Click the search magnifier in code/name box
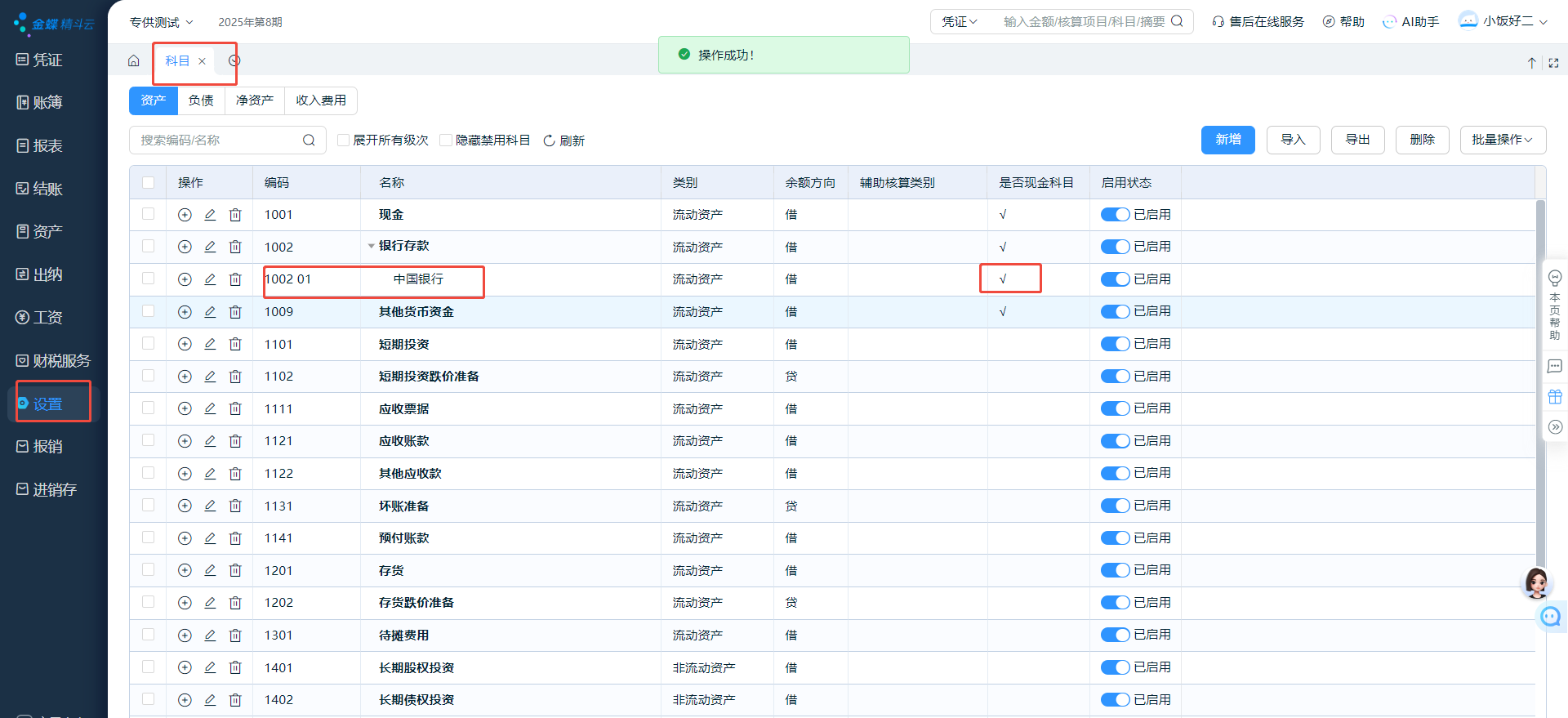 pyautogui.click(x=309, y=140)
